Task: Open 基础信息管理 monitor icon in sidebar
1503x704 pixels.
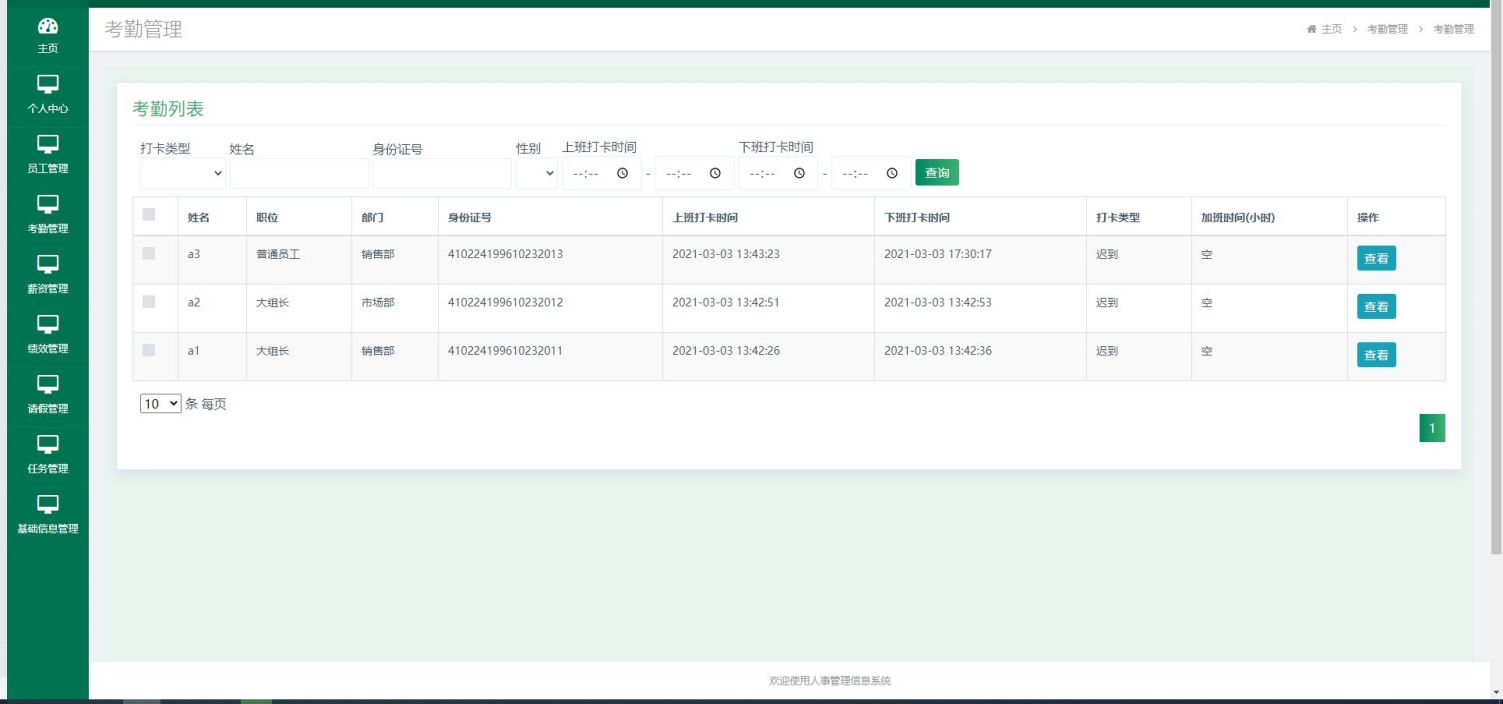Action: [47, 504]
